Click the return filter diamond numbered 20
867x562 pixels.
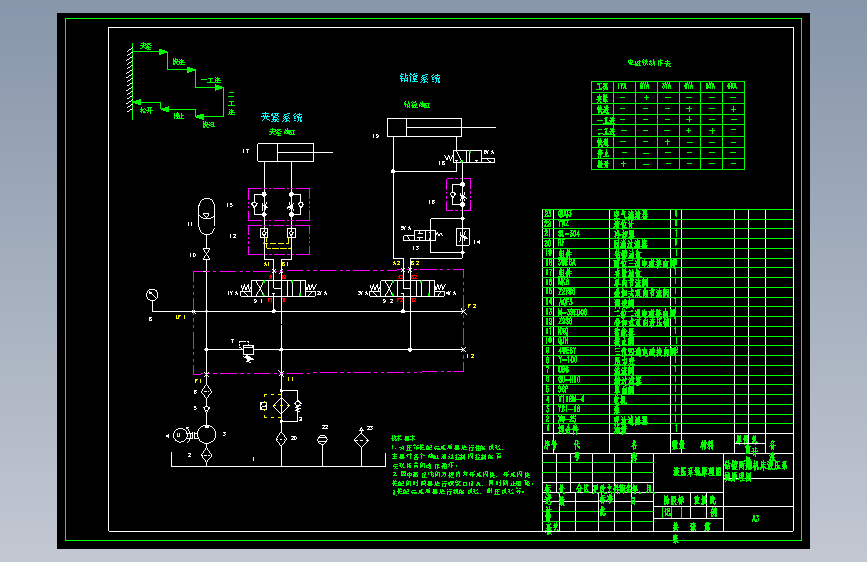pyautogui.click(x=281, y=439)
